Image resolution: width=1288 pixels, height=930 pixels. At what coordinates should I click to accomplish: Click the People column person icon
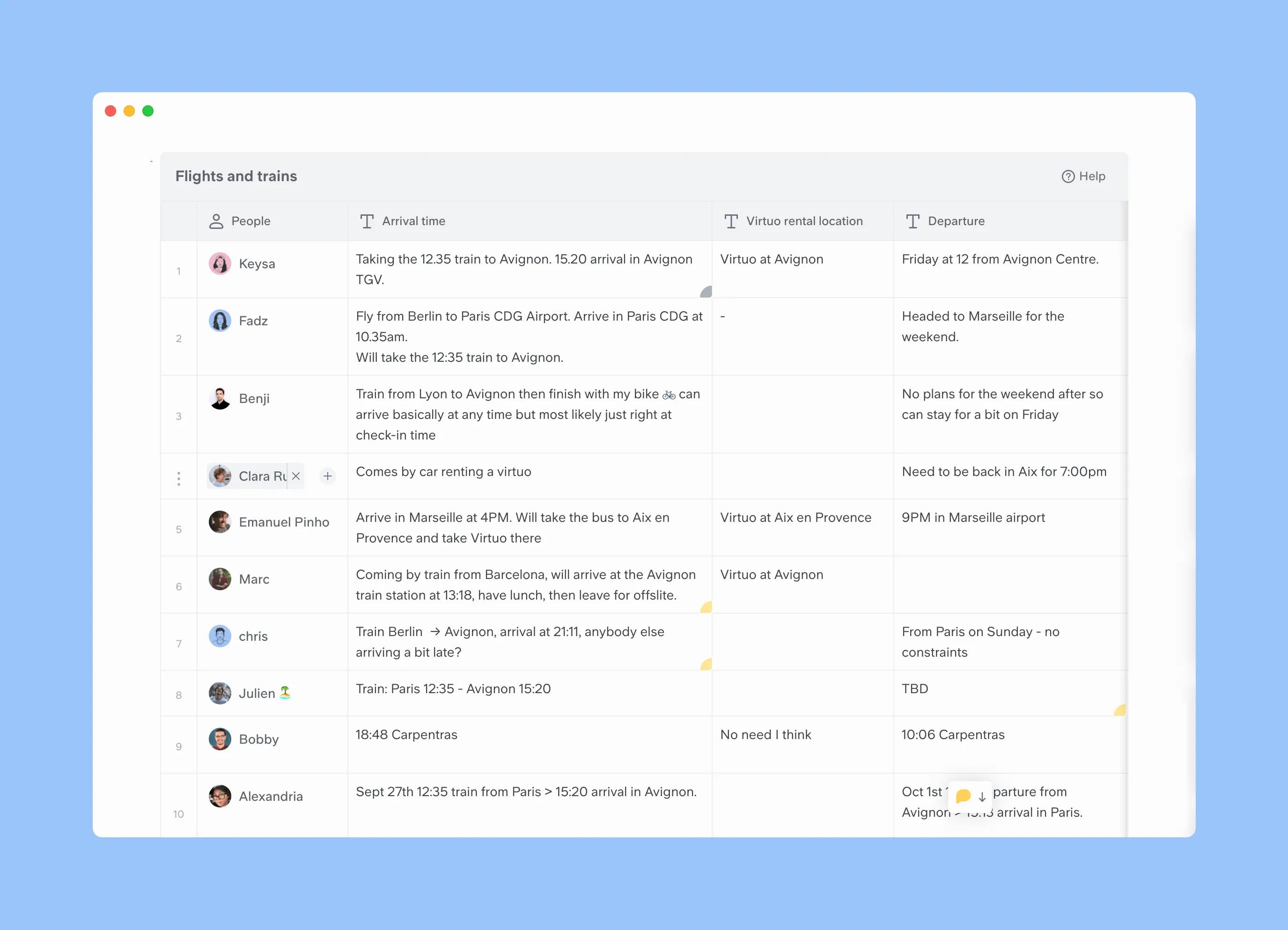(216, 221)
